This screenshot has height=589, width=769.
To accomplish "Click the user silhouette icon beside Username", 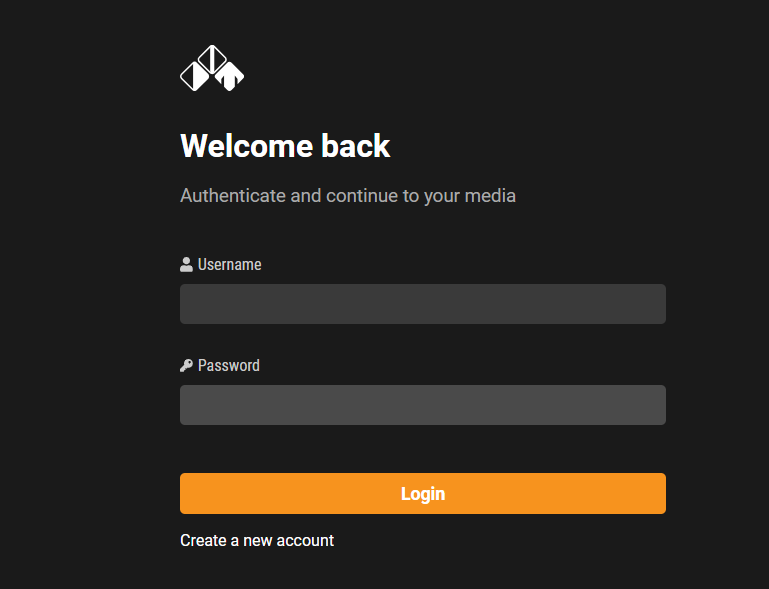I will coord(186,264).
